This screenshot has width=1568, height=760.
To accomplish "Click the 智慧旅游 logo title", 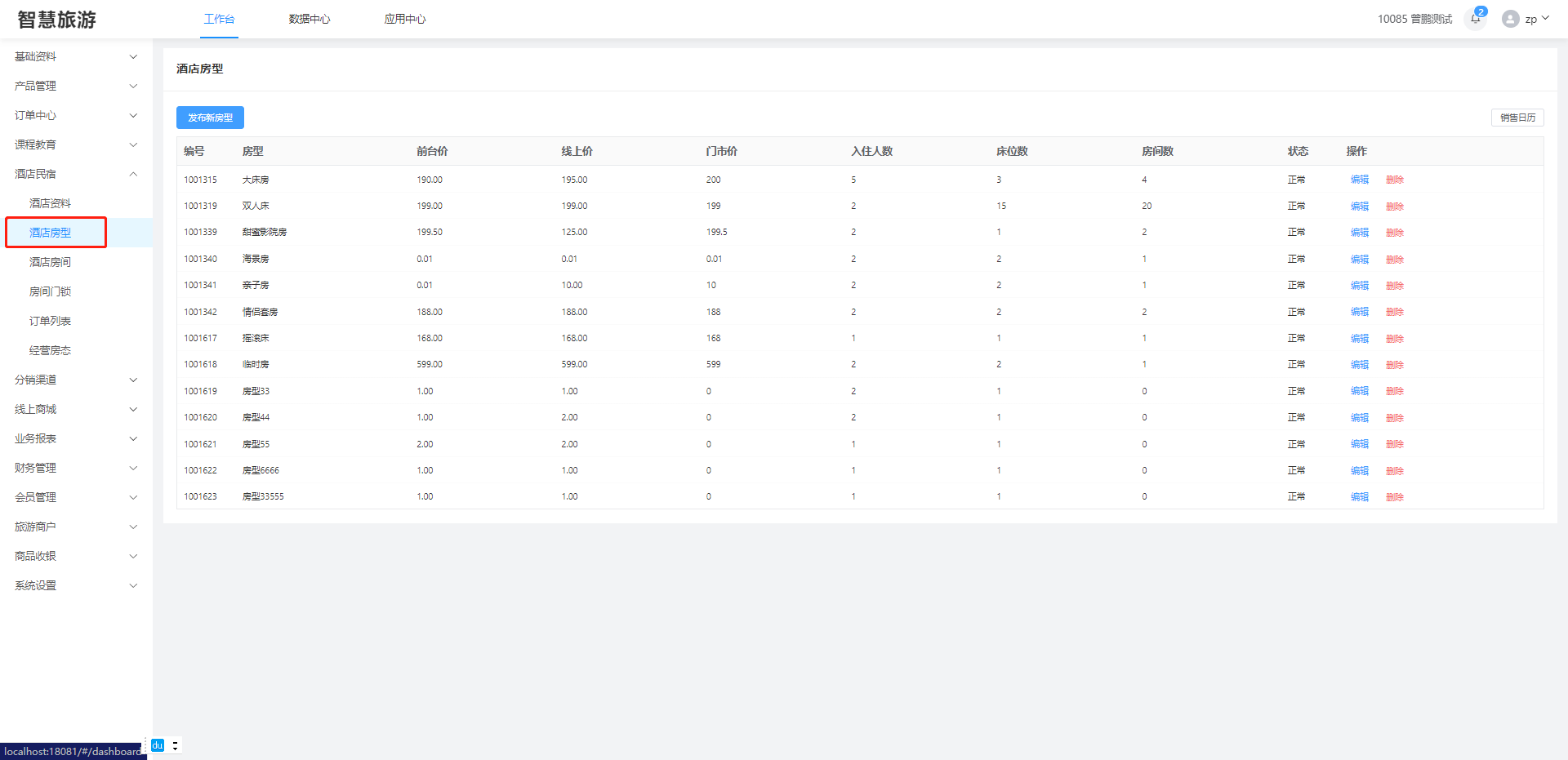I will (57, 20).
